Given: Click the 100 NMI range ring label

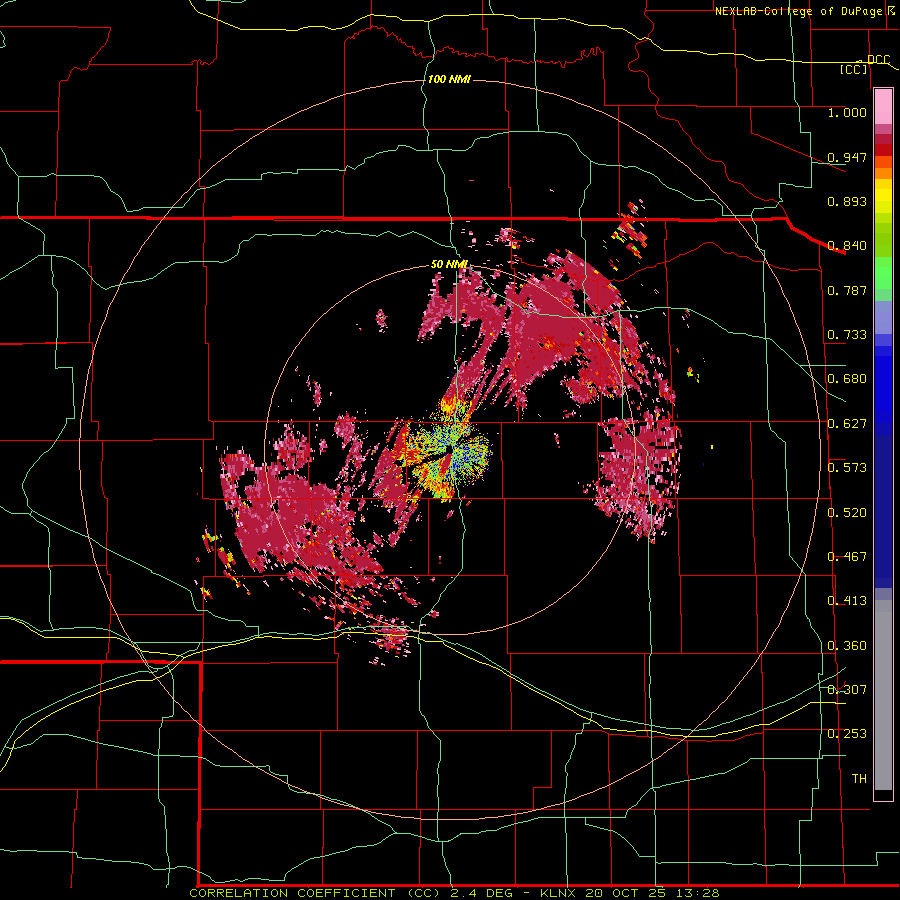Looking at the screenshot, I should coord(449,79).
